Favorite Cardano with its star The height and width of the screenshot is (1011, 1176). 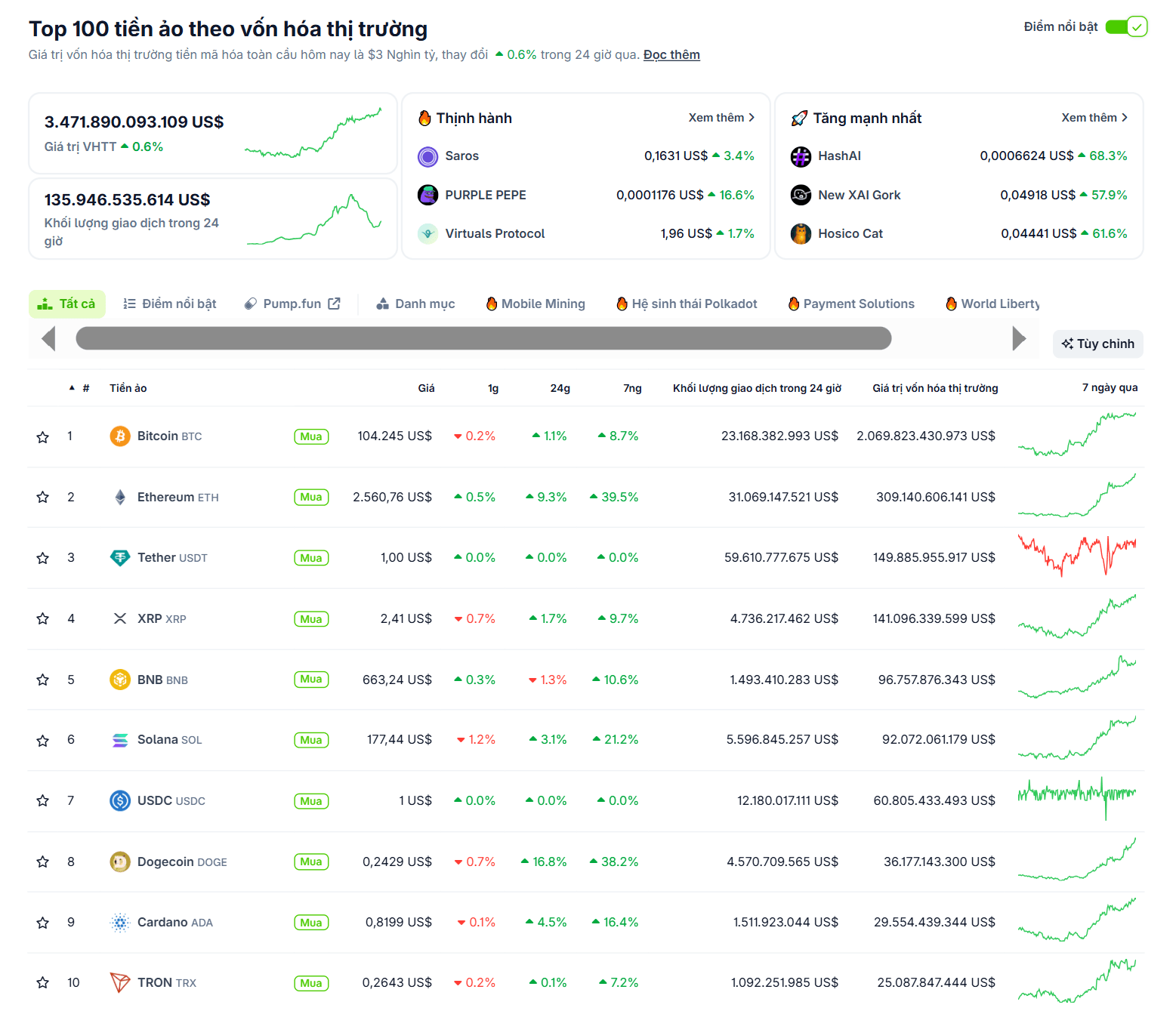(43, 923)
